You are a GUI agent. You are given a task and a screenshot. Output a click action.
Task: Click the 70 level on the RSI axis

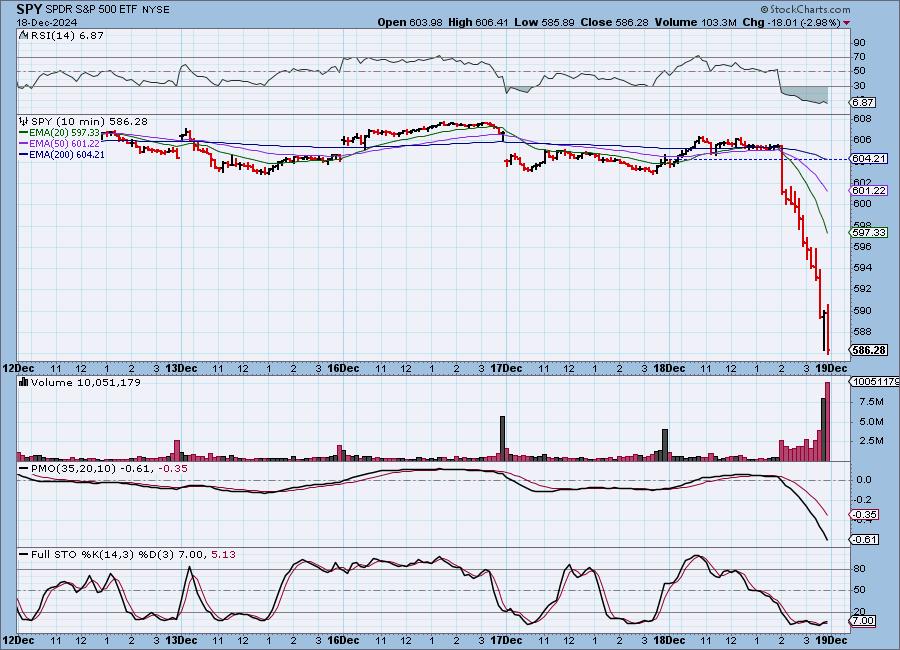[x=859, y=57]
